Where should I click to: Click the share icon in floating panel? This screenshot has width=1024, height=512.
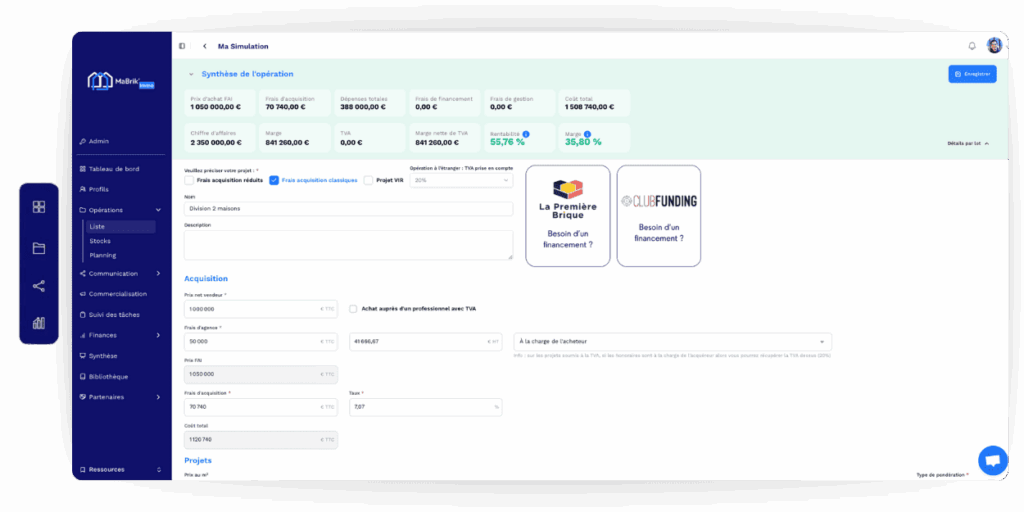pyautogui.click(x=39, y=286)
